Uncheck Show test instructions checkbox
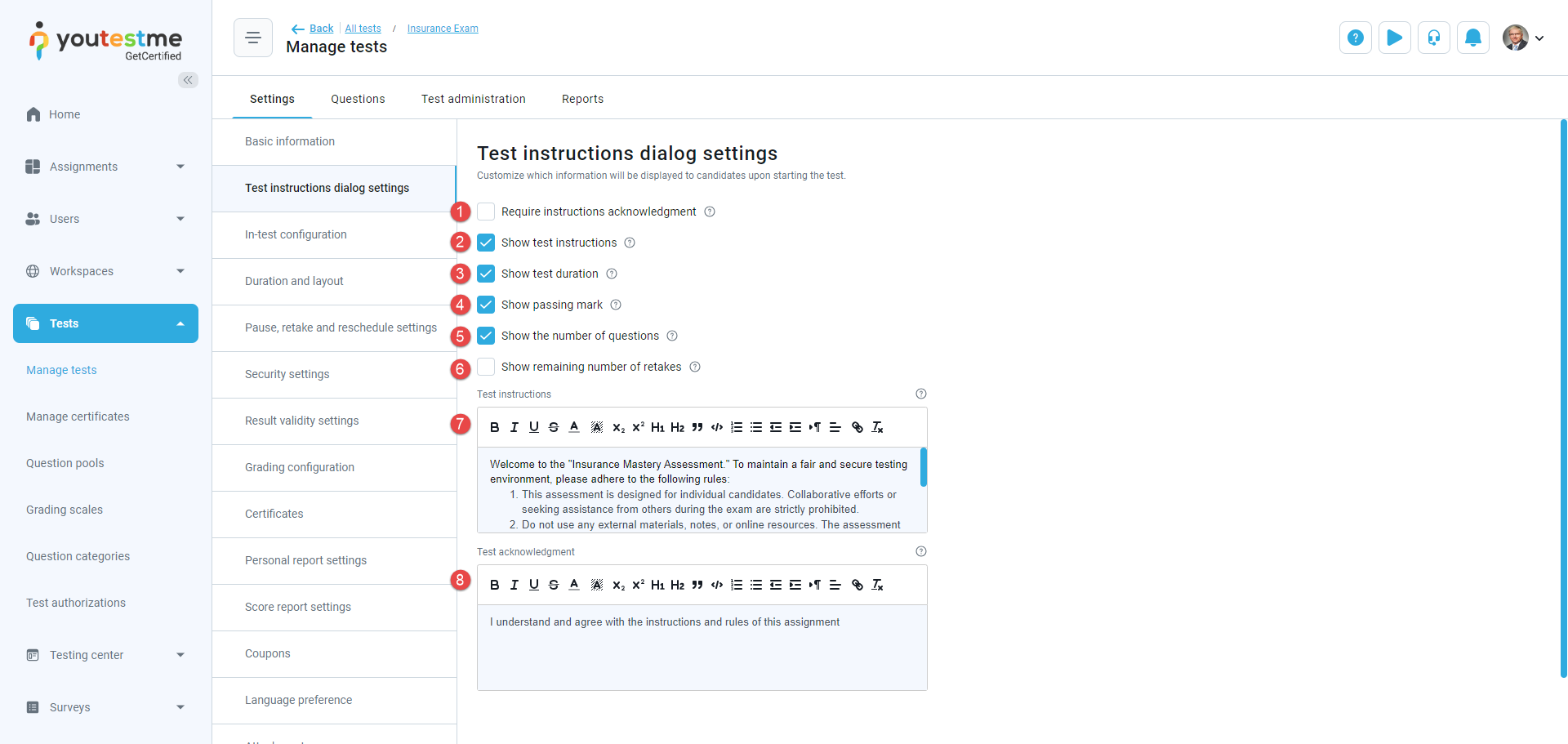1568x744 pixels. pyautogui.click(x=486, y=243)
